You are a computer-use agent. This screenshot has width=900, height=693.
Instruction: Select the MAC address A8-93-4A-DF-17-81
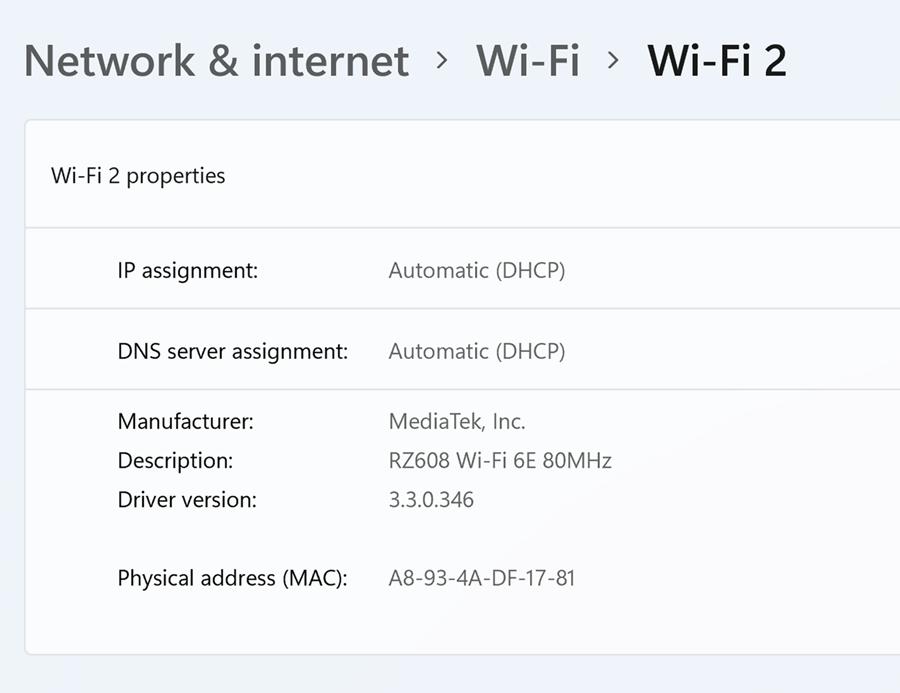pos(481,578)
